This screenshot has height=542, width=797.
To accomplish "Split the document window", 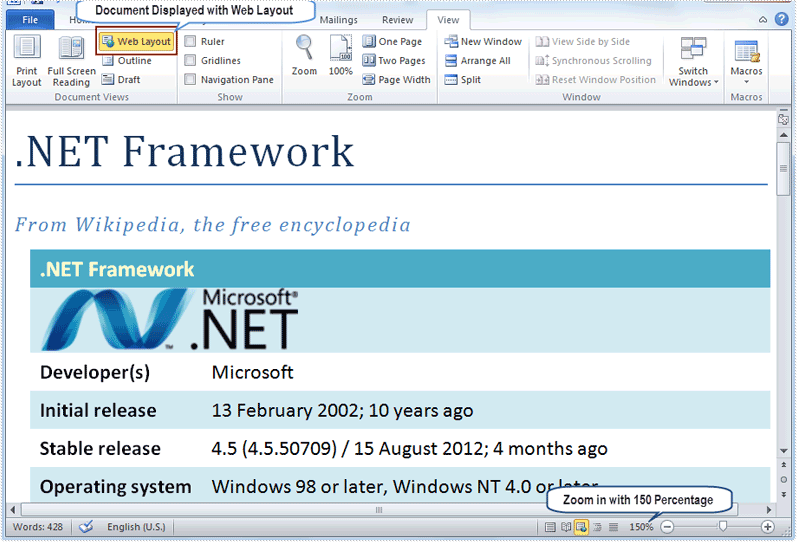I will tap(463, 79).
